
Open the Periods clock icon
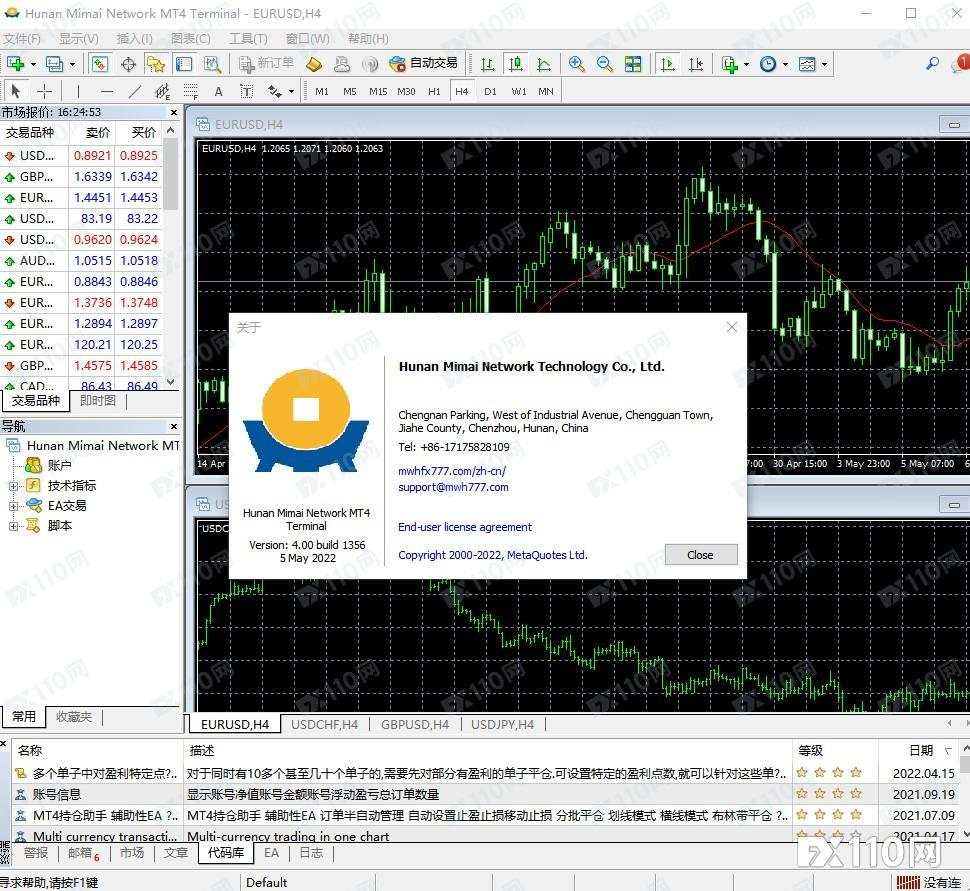(x=768, y=64)
